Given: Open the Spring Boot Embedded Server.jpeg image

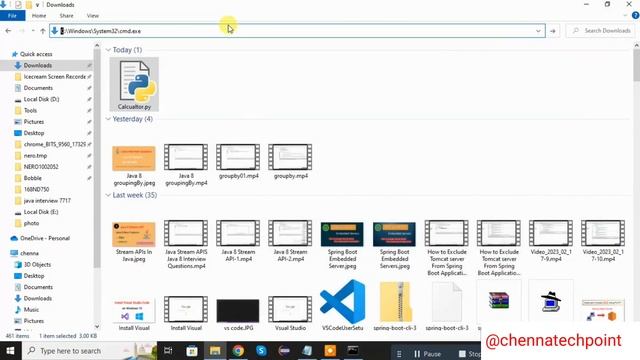Looking at the screenshot, I should [342, 234].
